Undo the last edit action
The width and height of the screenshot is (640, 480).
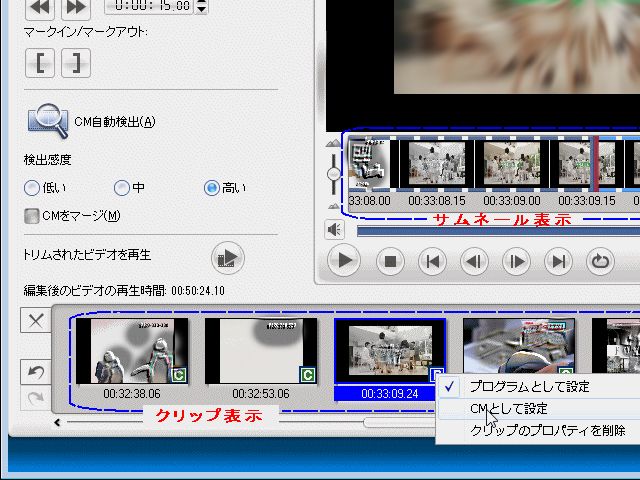point(35,373)
